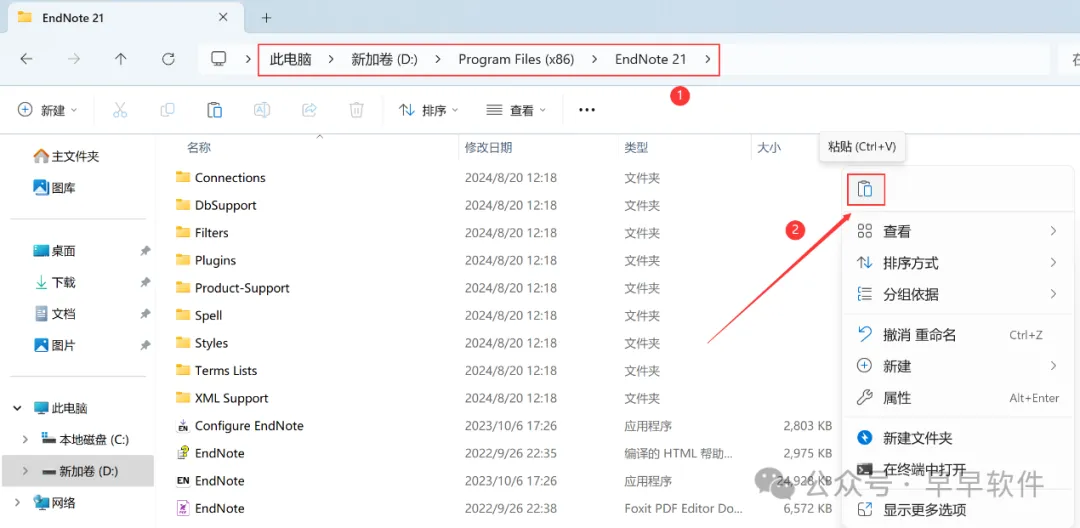1080x528 pixels.
Task: Choose 显示更多选项 in context menu
Action: coord(958,510)
